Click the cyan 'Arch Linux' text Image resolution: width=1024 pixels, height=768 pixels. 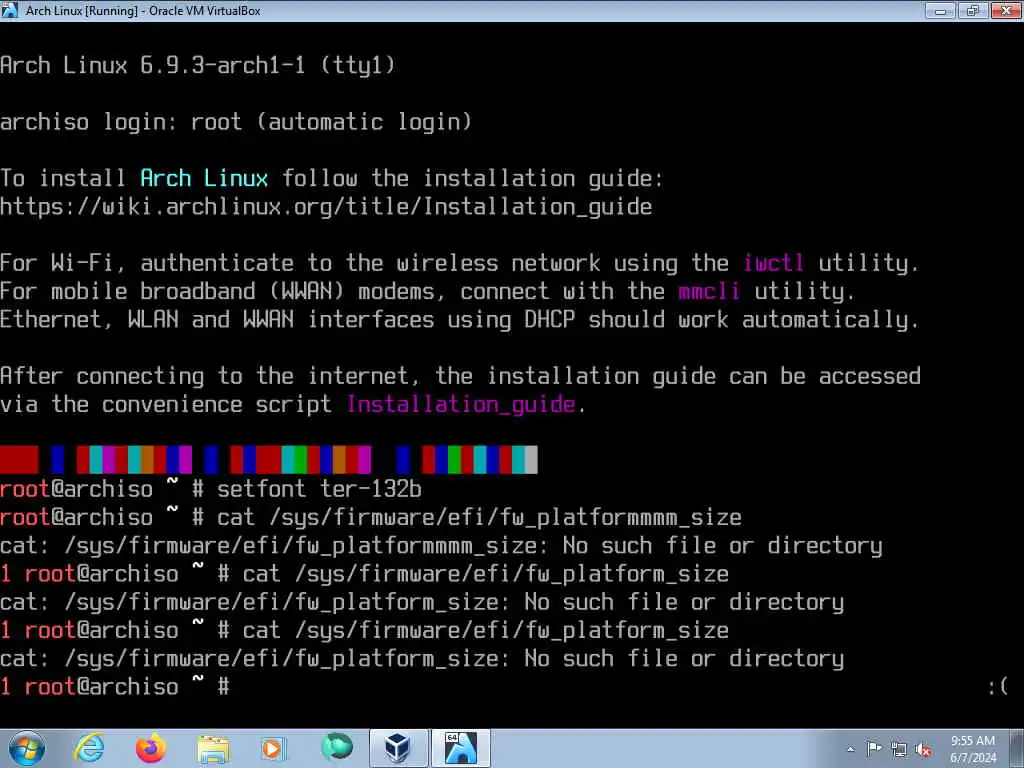point(204,178)
